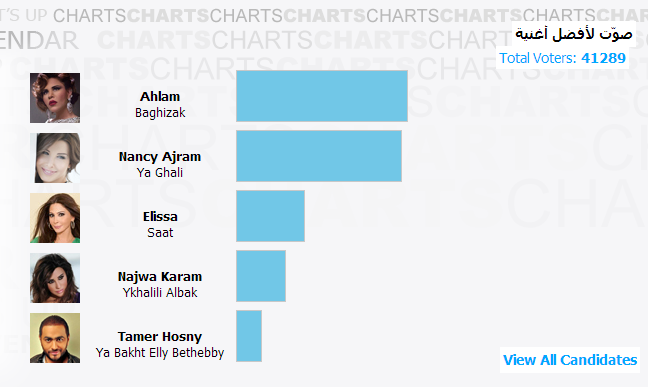This screenshot has width=648, height=387.
Task: Click the Arabic vote-for-best-song heading
Action: point(574,33)
